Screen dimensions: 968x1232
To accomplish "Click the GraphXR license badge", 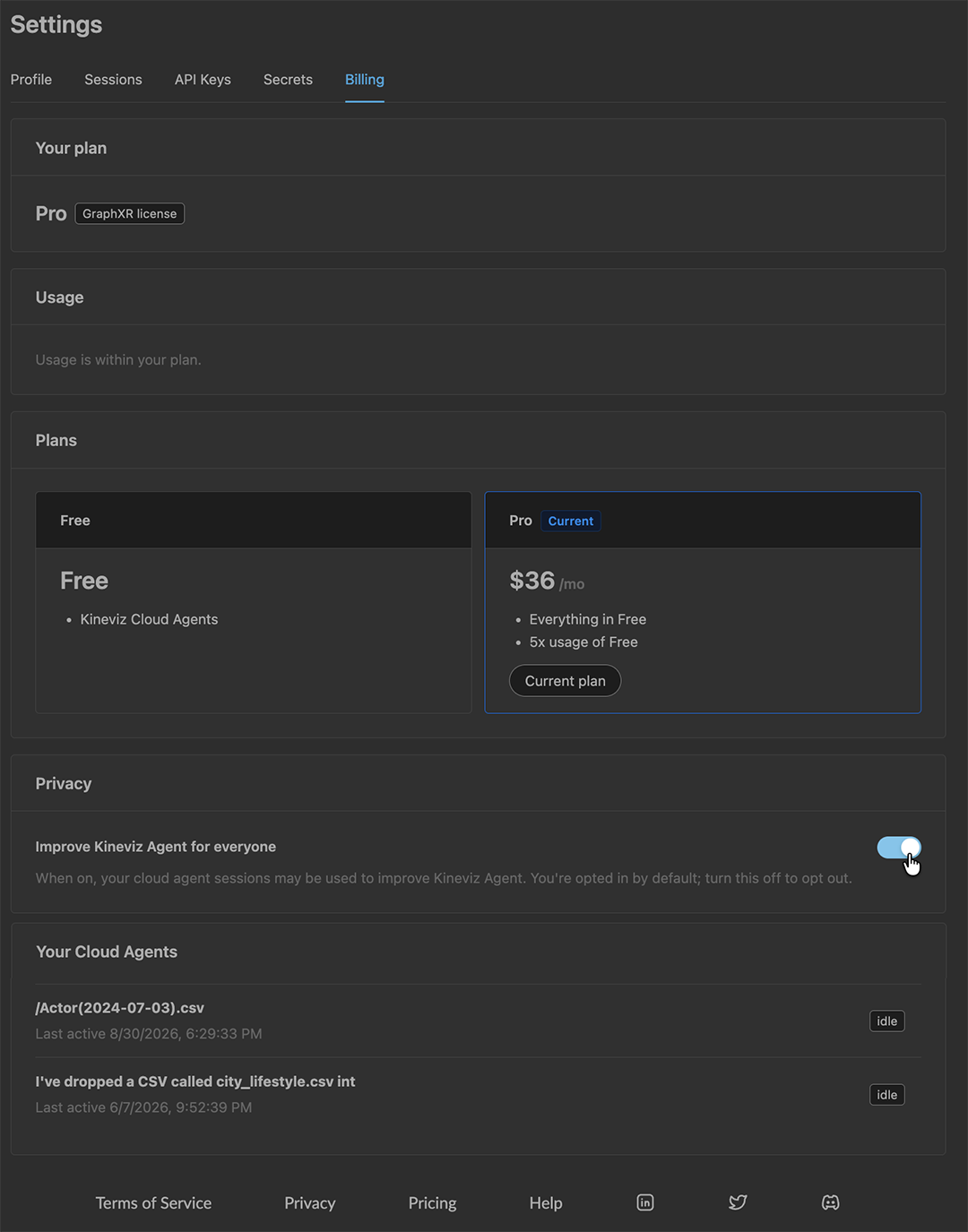I will [130, 214].
